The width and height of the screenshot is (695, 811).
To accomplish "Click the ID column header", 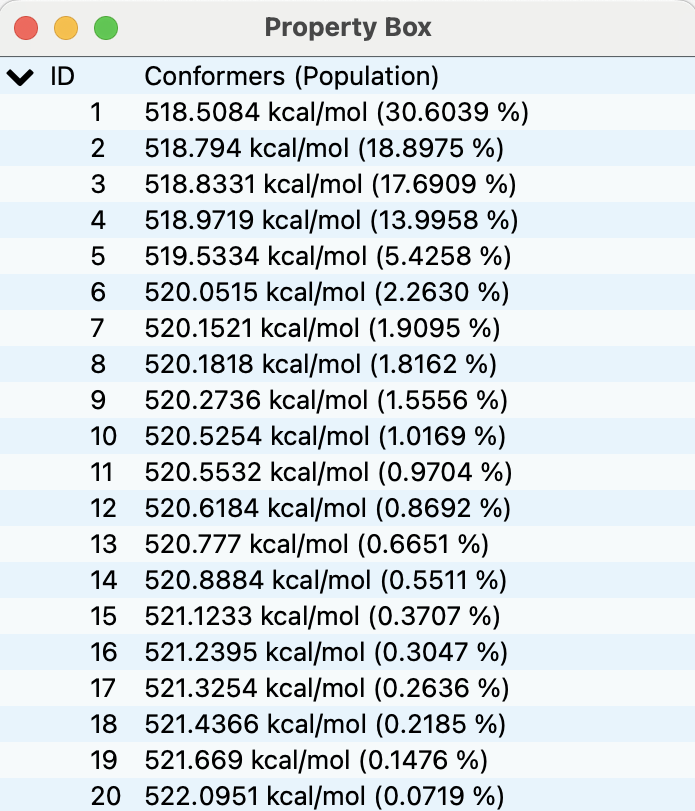I will tap(62, 76).
